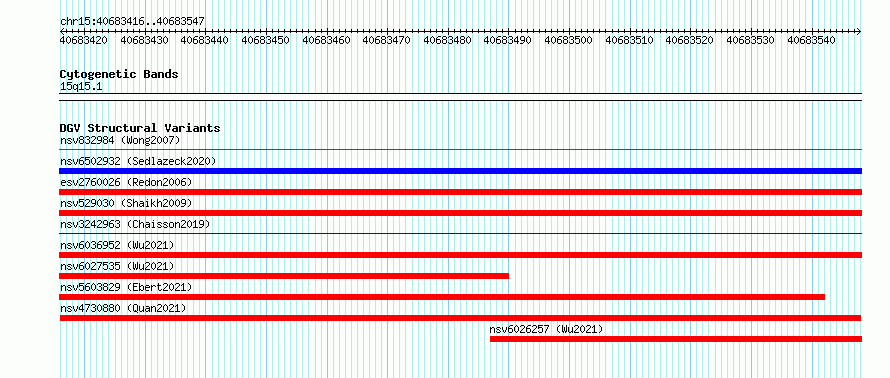The image size is (890, 378).
Task: Click ruler position 40683520
Action: point(690,40)
